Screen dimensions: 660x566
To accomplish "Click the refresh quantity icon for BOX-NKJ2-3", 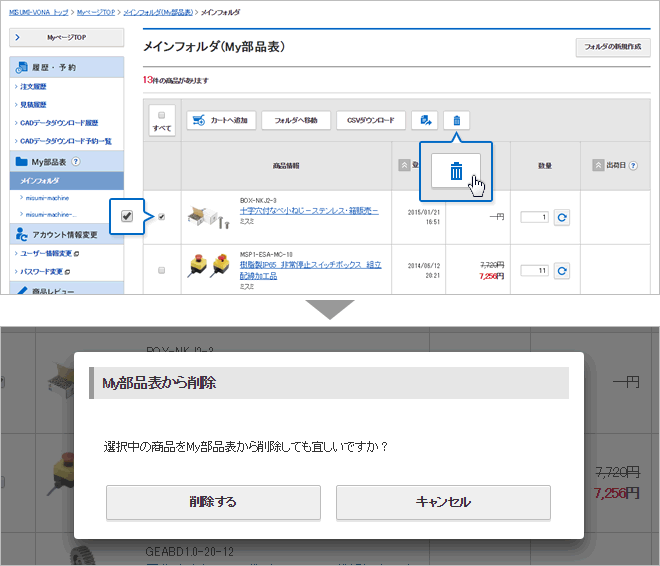I will click(562, 217).
